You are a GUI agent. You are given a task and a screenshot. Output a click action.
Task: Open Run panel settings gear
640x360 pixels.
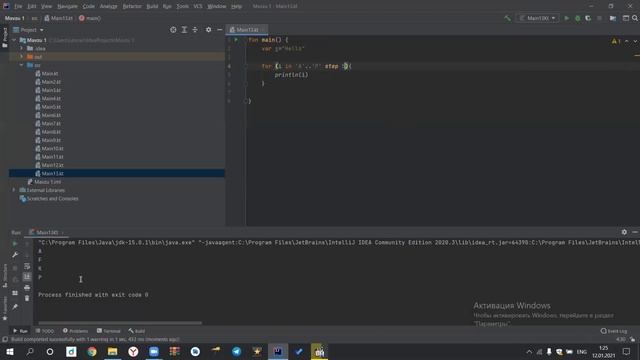tap(624, 232)
